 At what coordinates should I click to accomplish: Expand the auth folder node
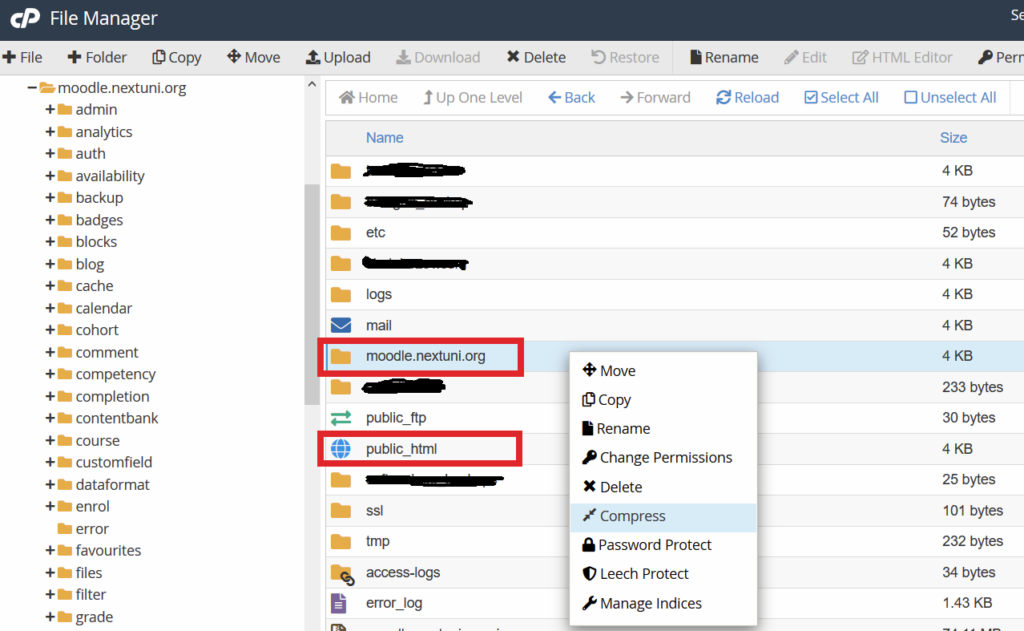pos(50,154)
